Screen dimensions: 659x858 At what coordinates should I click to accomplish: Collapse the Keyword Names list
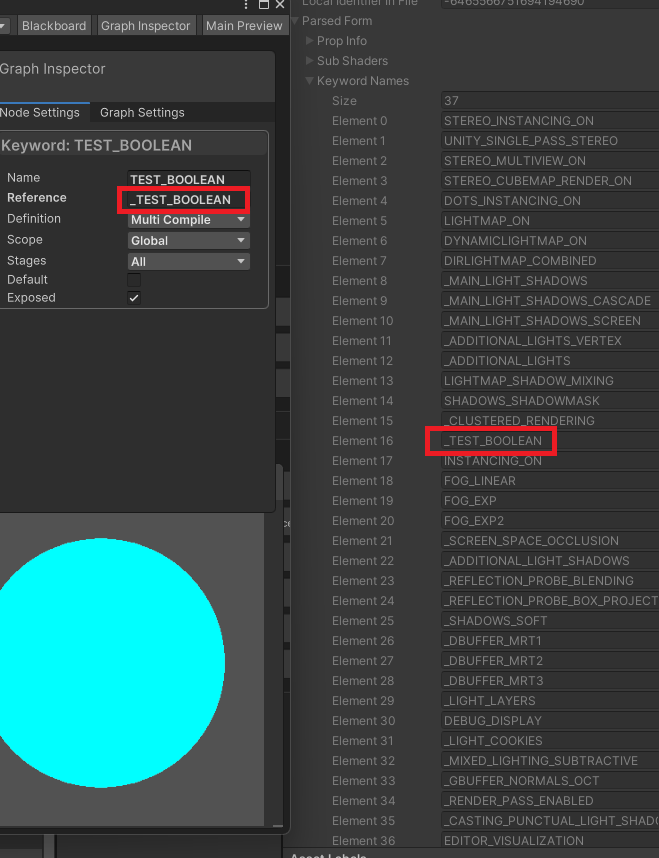(310, 81)
